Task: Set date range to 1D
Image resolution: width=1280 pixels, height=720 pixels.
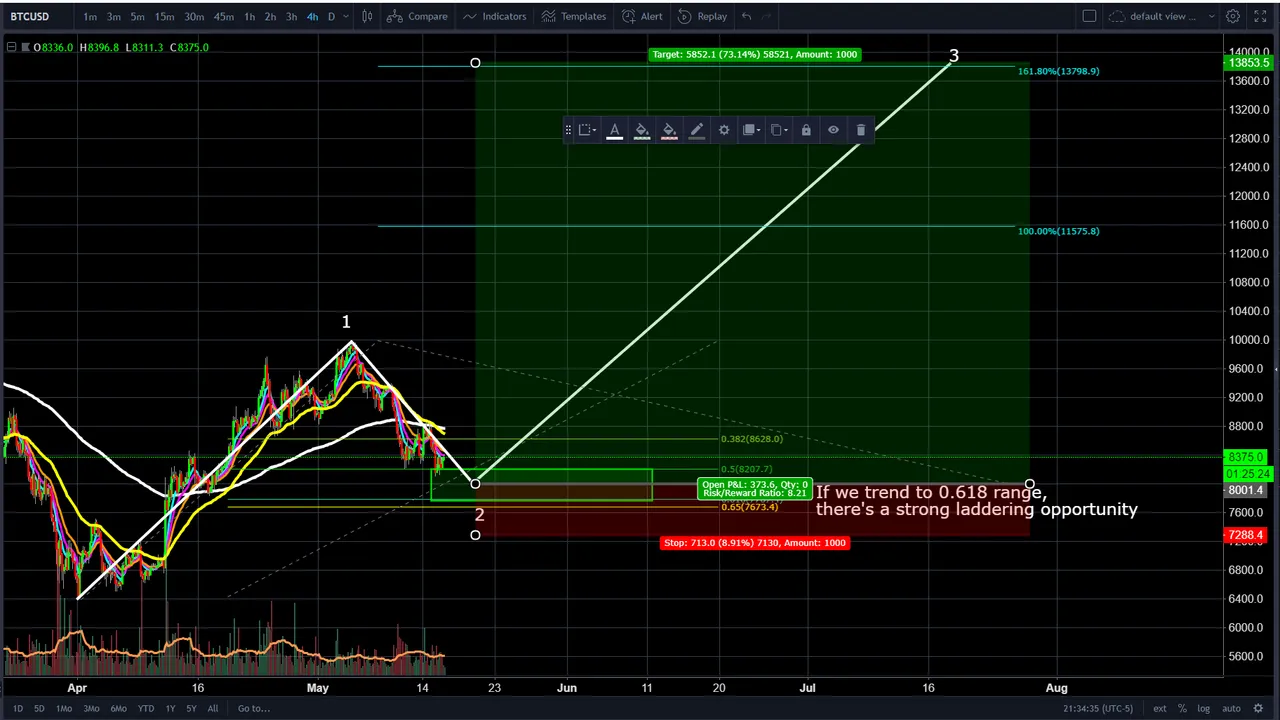Action: pyautogui.click(x=18, y=708)
